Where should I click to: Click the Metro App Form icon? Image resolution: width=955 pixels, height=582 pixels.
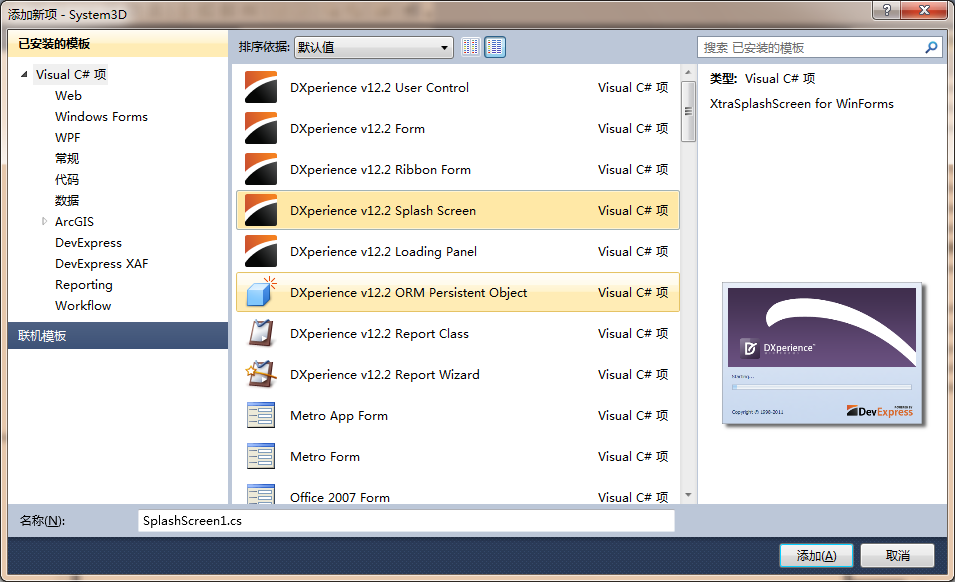coord(261,416)
